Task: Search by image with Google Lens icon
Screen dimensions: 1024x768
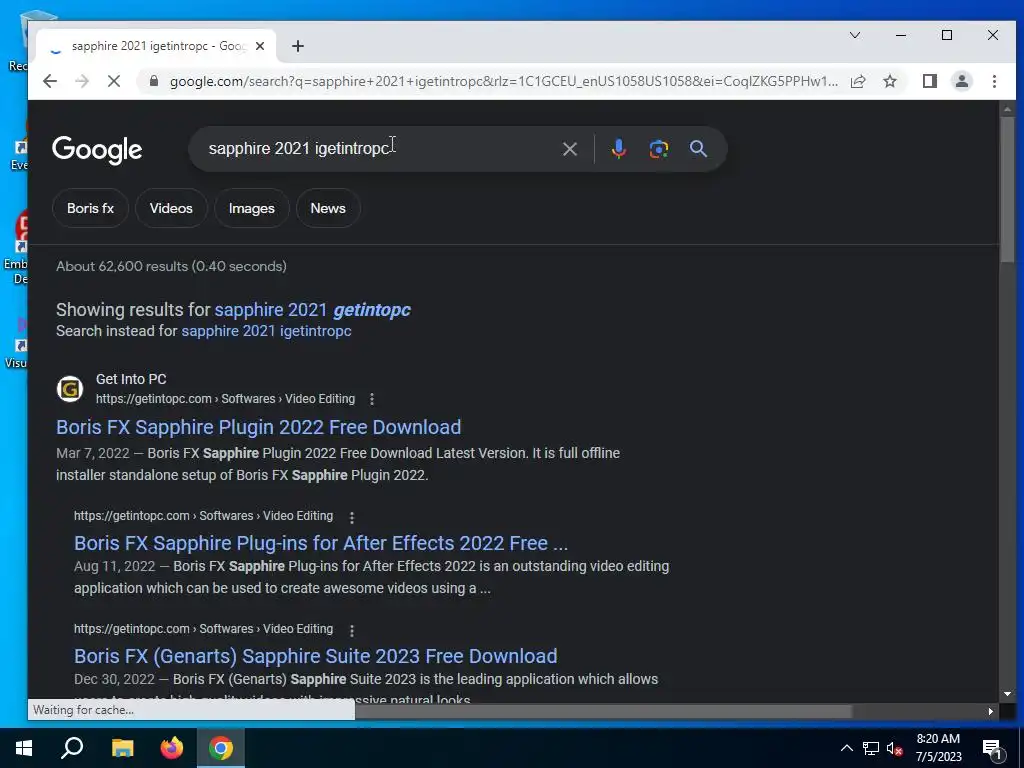Action: [658, 149]
